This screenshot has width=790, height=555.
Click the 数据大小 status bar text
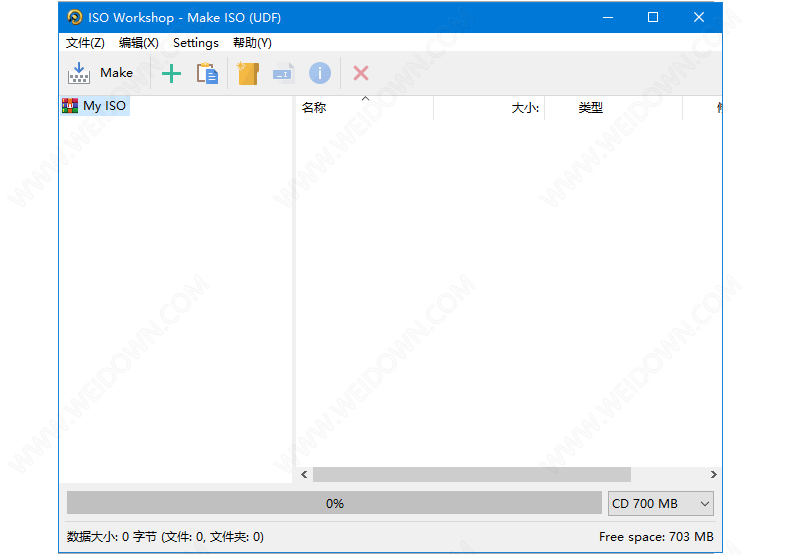(x=165, y=537)
